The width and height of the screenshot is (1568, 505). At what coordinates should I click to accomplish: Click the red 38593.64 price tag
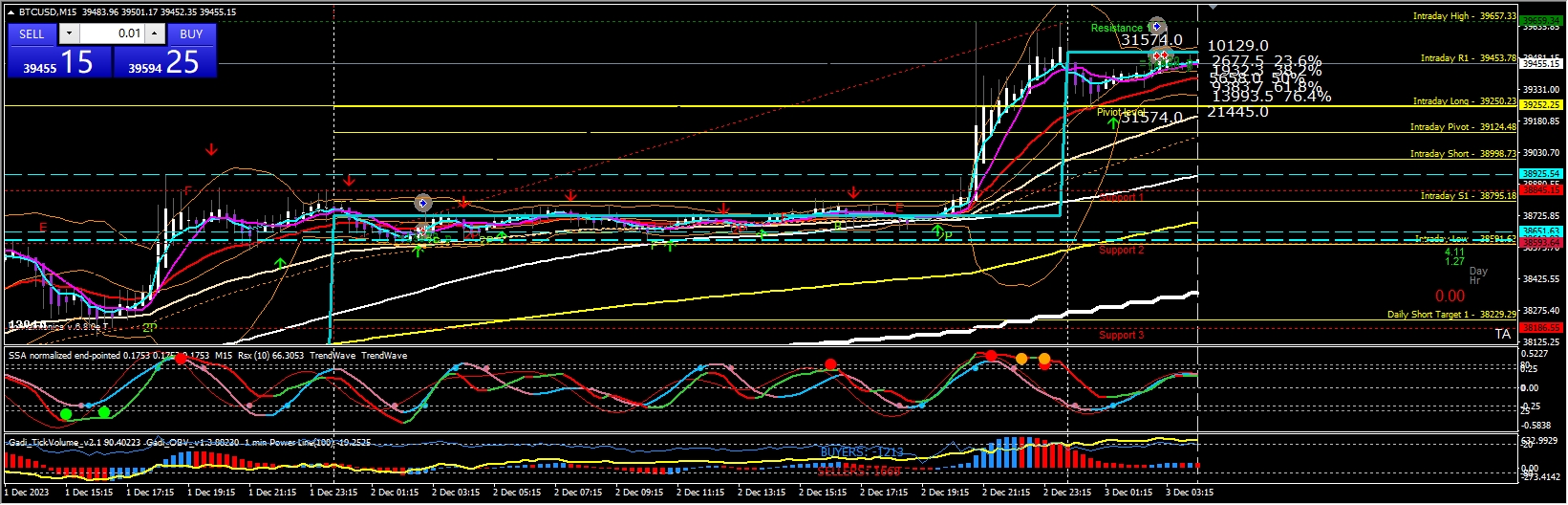coord(1540,243)
